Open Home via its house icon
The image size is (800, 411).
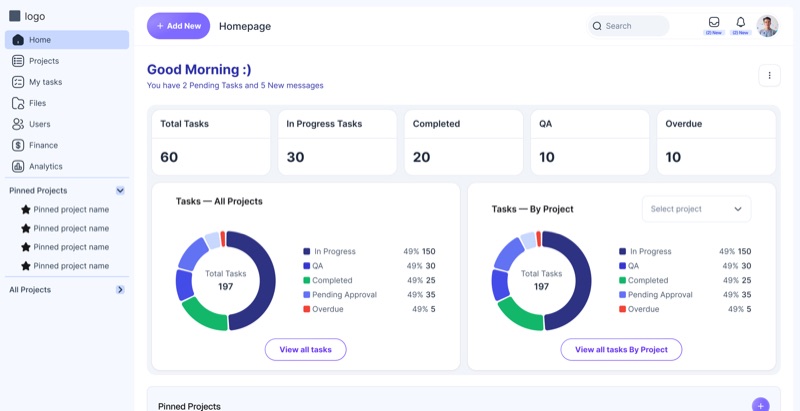(18, 40)
